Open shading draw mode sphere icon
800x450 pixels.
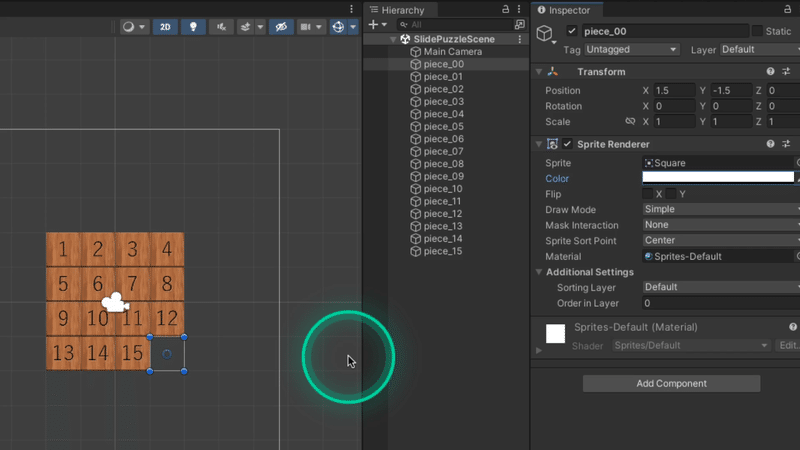pyautogui.click(x=129, y=27)
